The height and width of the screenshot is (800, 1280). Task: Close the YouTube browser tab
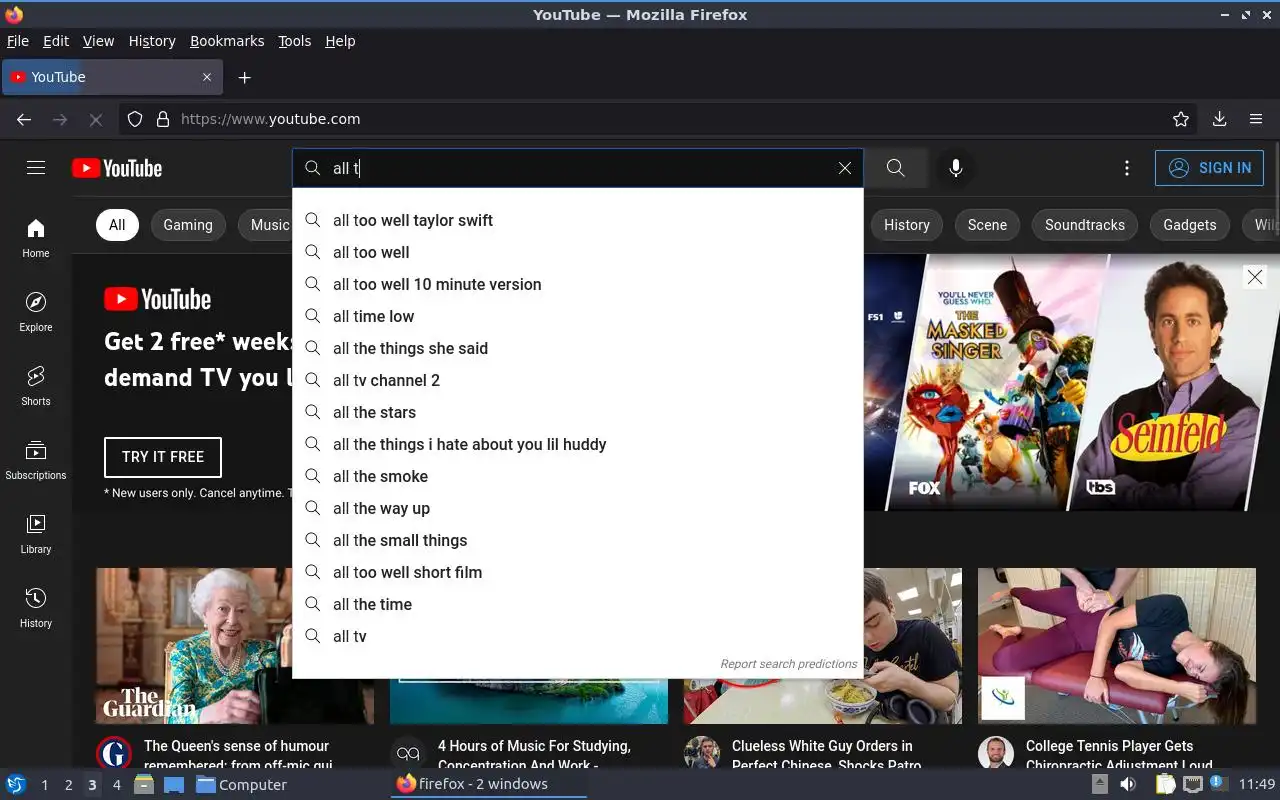point(207,77)
